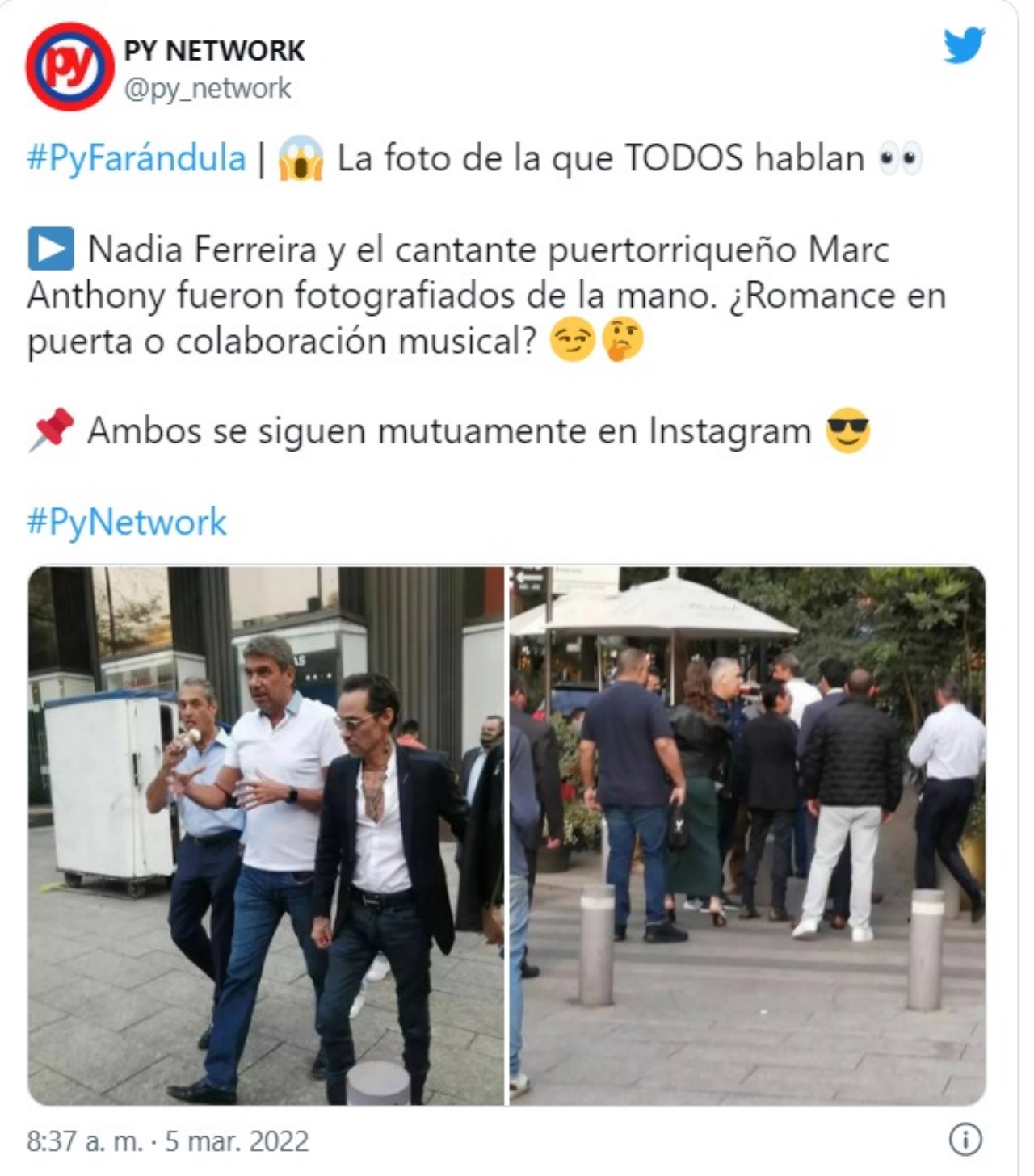Click the smirking face emoji
Viewport: 1034px width, 1176px height.
click(x=572, y=340)
